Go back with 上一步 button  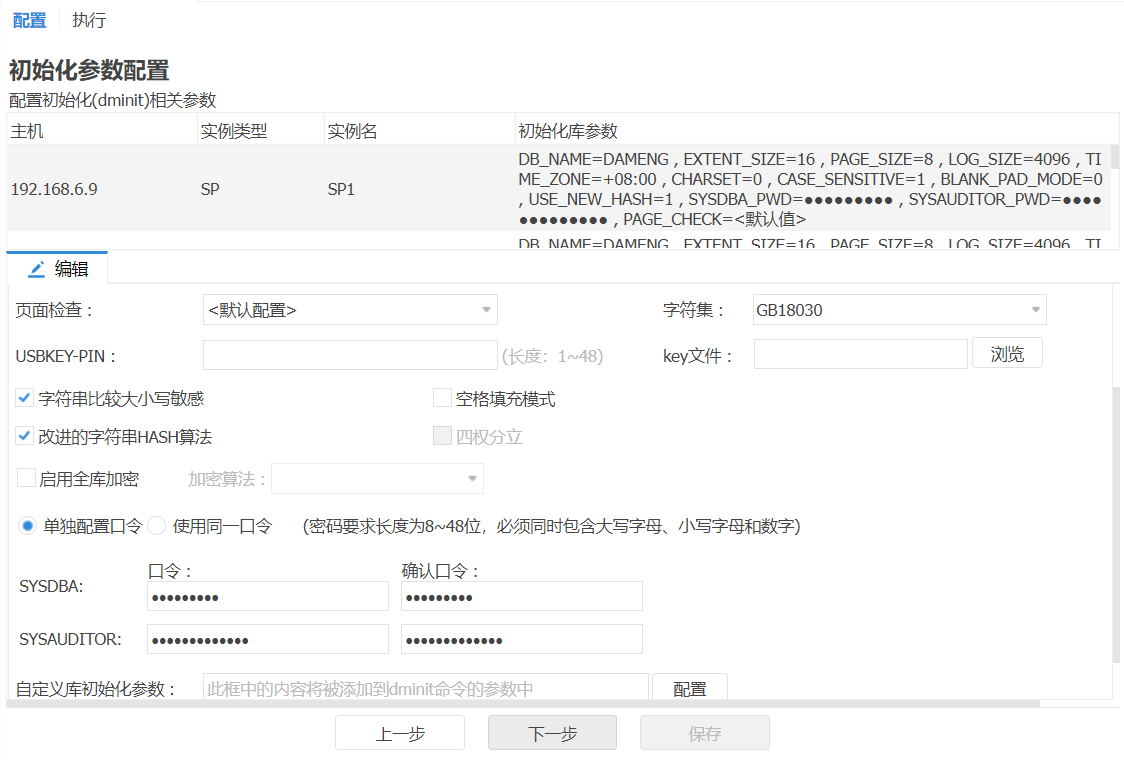click(x=400, y=733)
